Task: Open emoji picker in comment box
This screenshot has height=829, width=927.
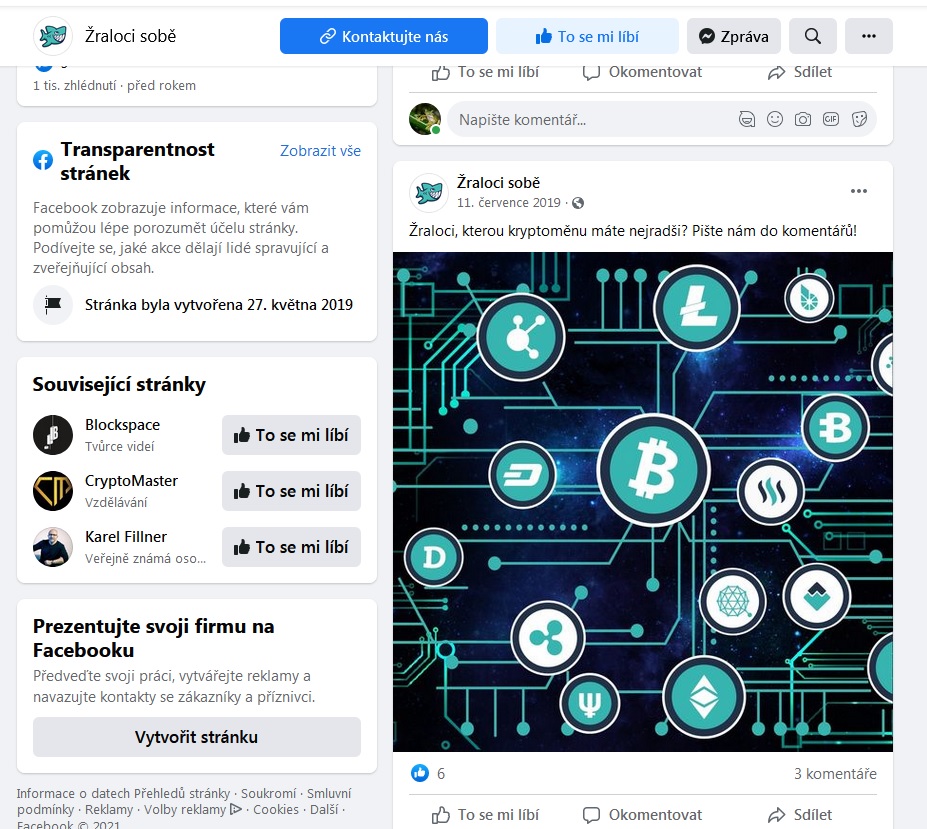Action: (x=774, y=119)
